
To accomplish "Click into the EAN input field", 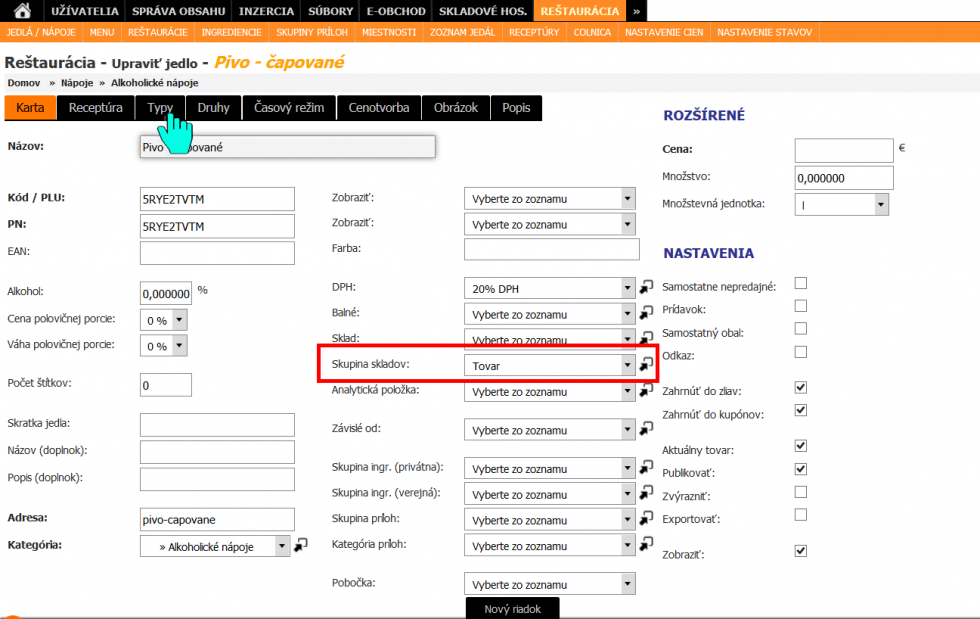I will tap(217, 253).
